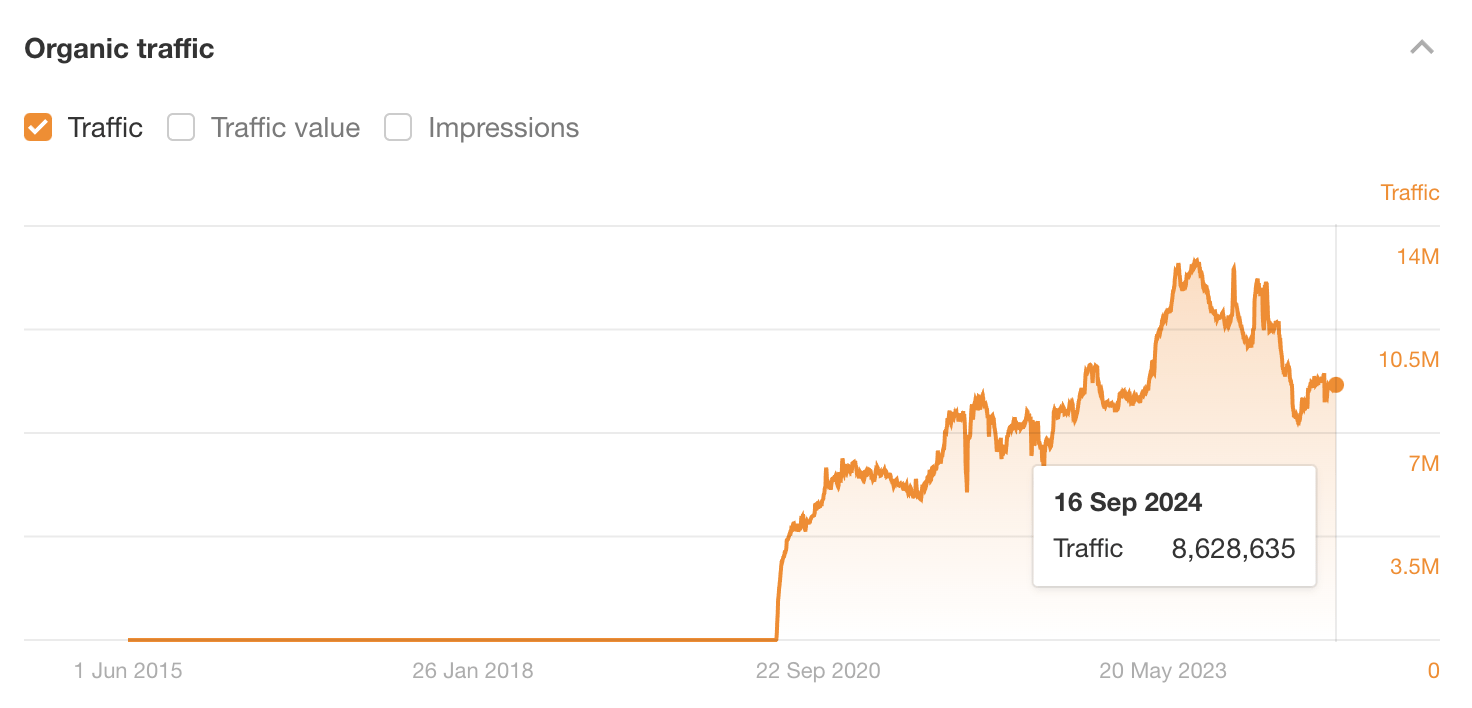The height and width of the screenshot is (708, 1472).
Task: Select the 26 Jan 2018 axis label
Action: (472, 670)
